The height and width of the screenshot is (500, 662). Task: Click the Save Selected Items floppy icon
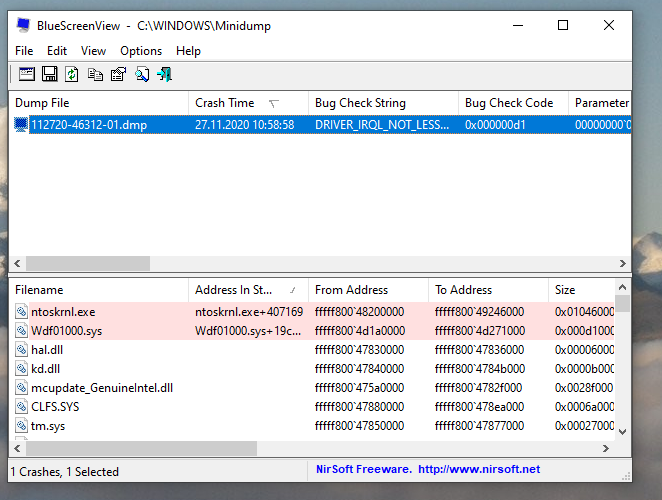[x=49, y=74]
